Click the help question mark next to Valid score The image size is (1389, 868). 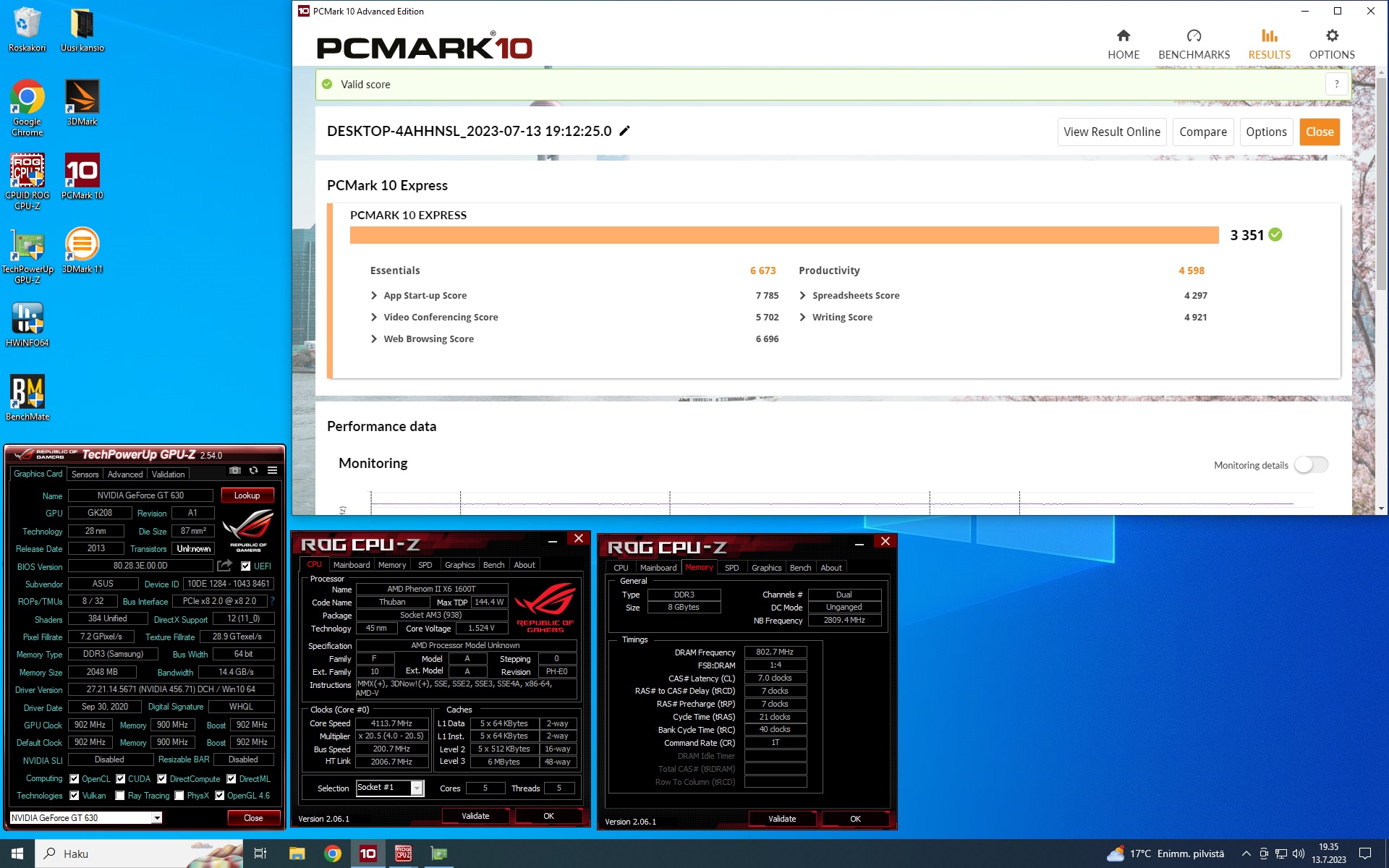click(1336, 84)
